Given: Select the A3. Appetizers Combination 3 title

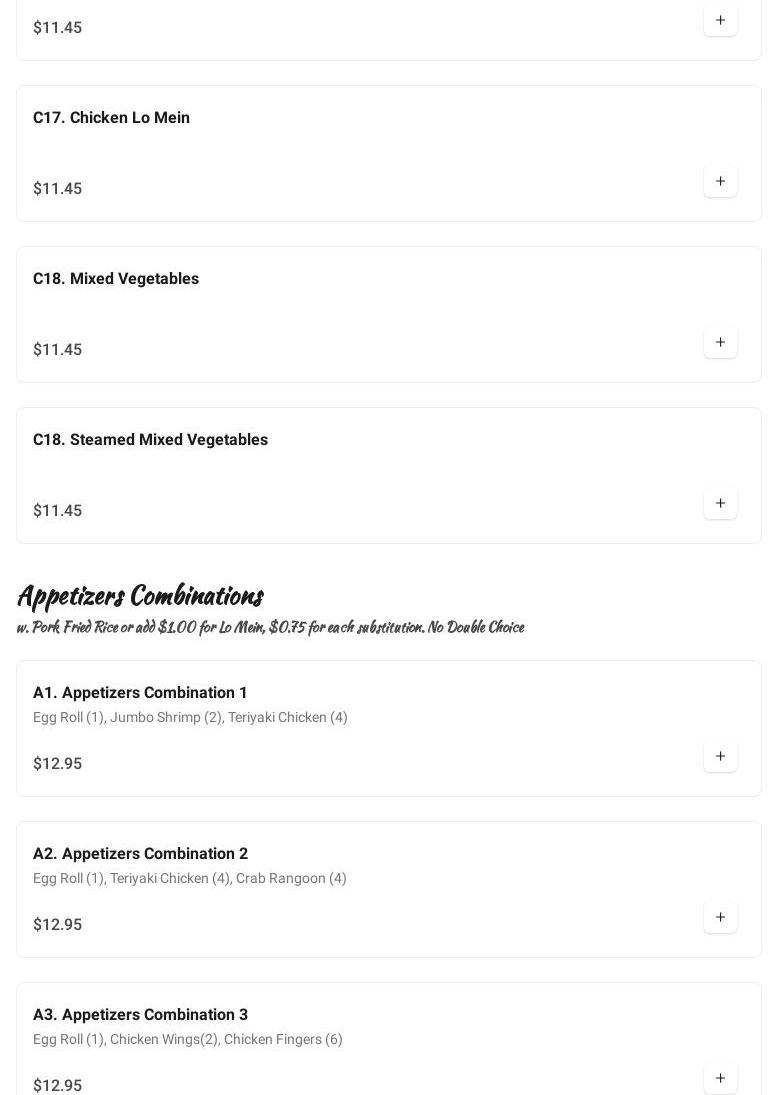Looking at the screenshot, I should (140, 1015).
